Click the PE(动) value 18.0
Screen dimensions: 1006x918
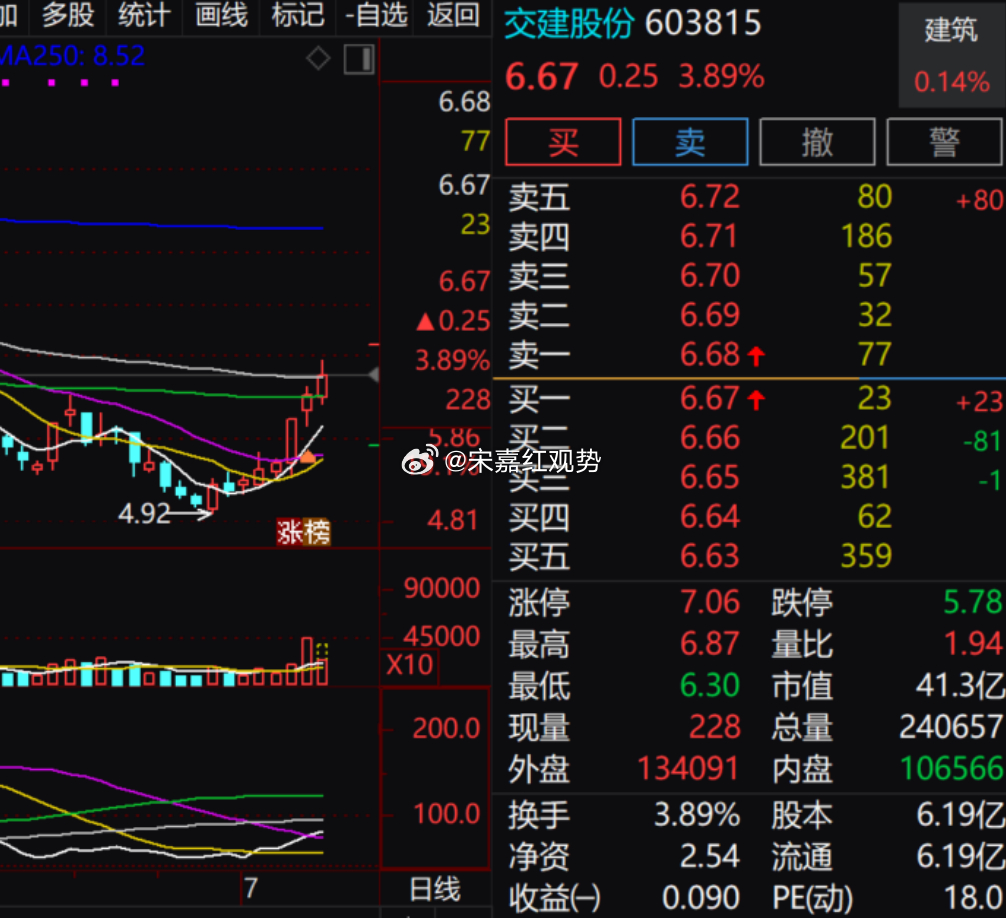[972, 897]
